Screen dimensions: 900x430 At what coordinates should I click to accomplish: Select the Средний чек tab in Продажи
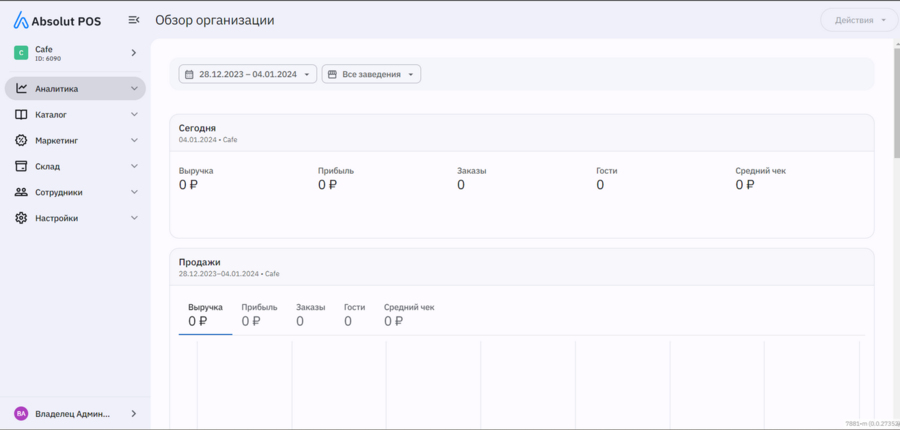[409, 315]
